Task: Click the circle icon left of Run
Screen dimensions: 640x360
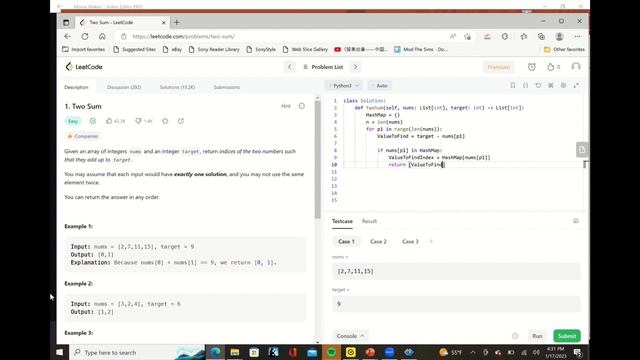Action: tap(515, 336)
